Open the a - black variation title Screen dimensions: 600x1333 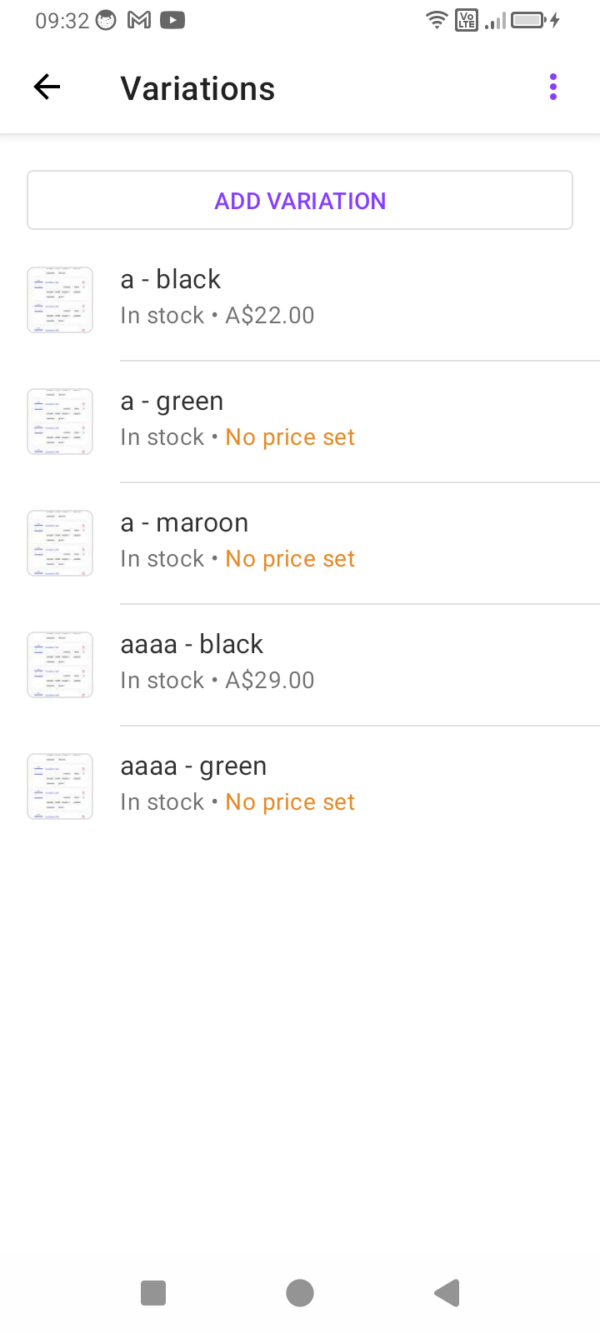coord(170,280)
